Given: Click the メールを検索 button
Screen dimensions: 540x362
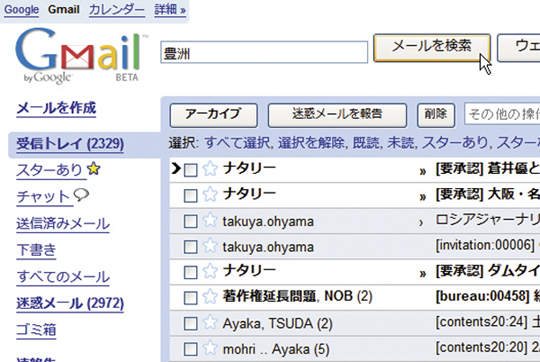Looking at the screenshot, I should click(432, 48).
